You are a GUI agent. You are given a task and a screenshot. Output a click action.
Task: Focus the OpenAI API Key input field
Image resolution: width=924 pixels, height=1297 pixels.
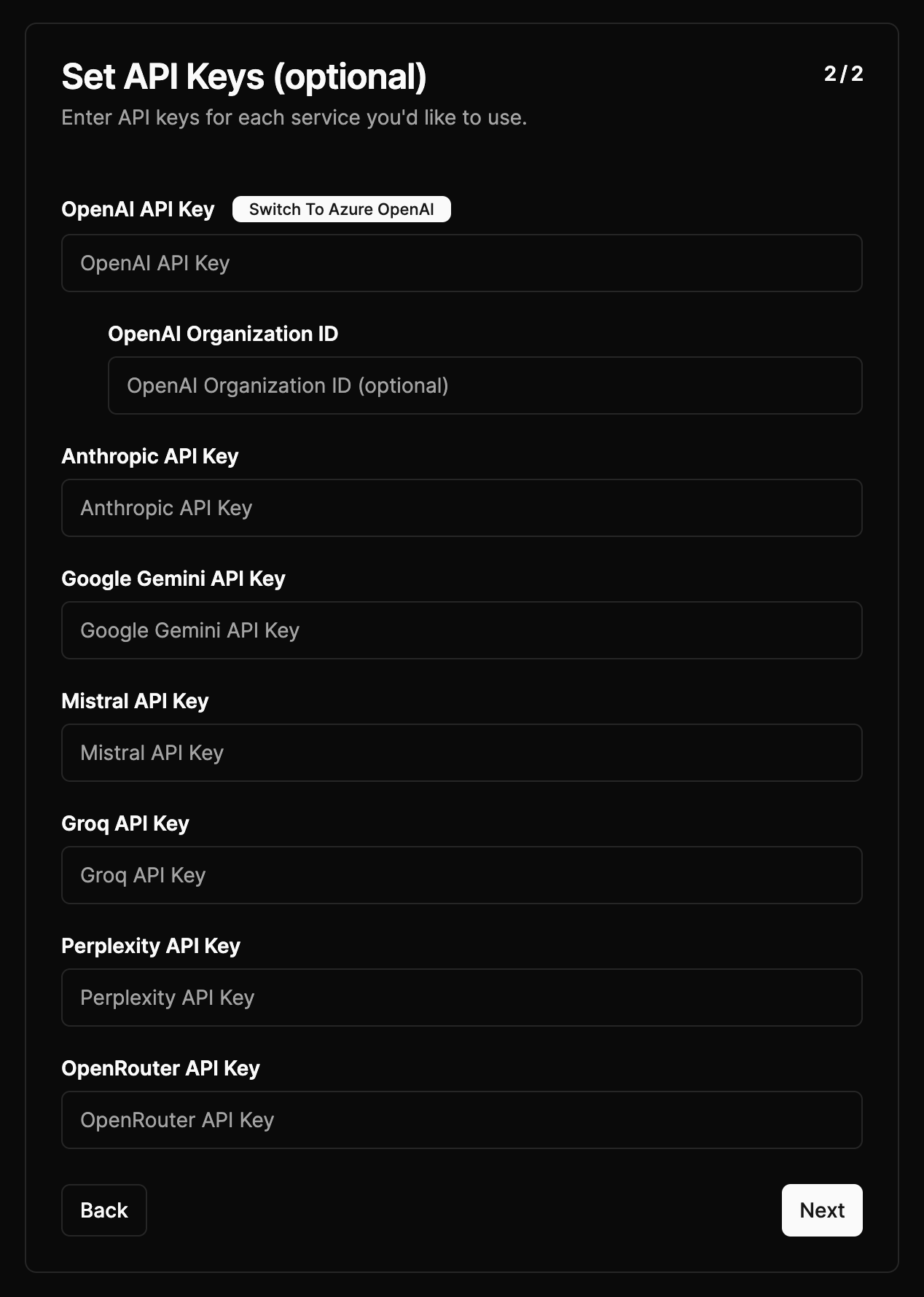tap(461, 263)
